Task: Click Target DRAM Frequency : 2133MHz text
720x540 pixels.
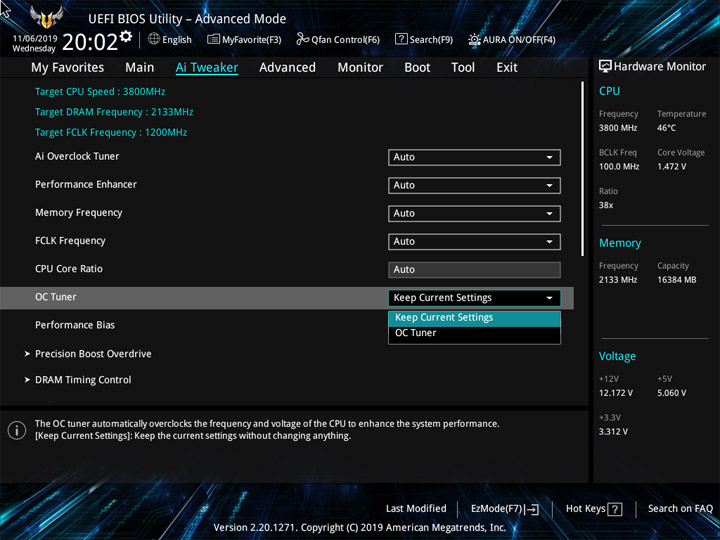Action: [x=114, y=112]
